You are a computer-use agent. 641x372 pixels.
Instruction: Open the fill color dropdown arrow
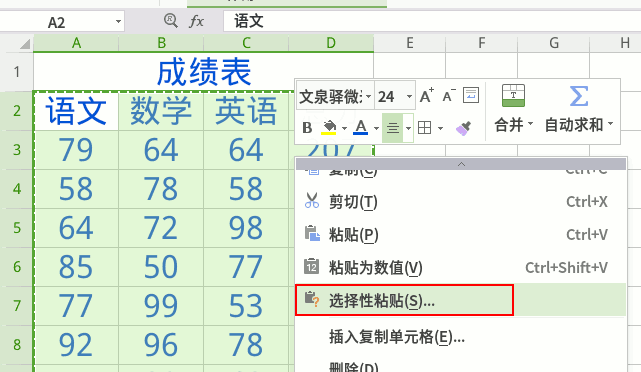(344, 128)
